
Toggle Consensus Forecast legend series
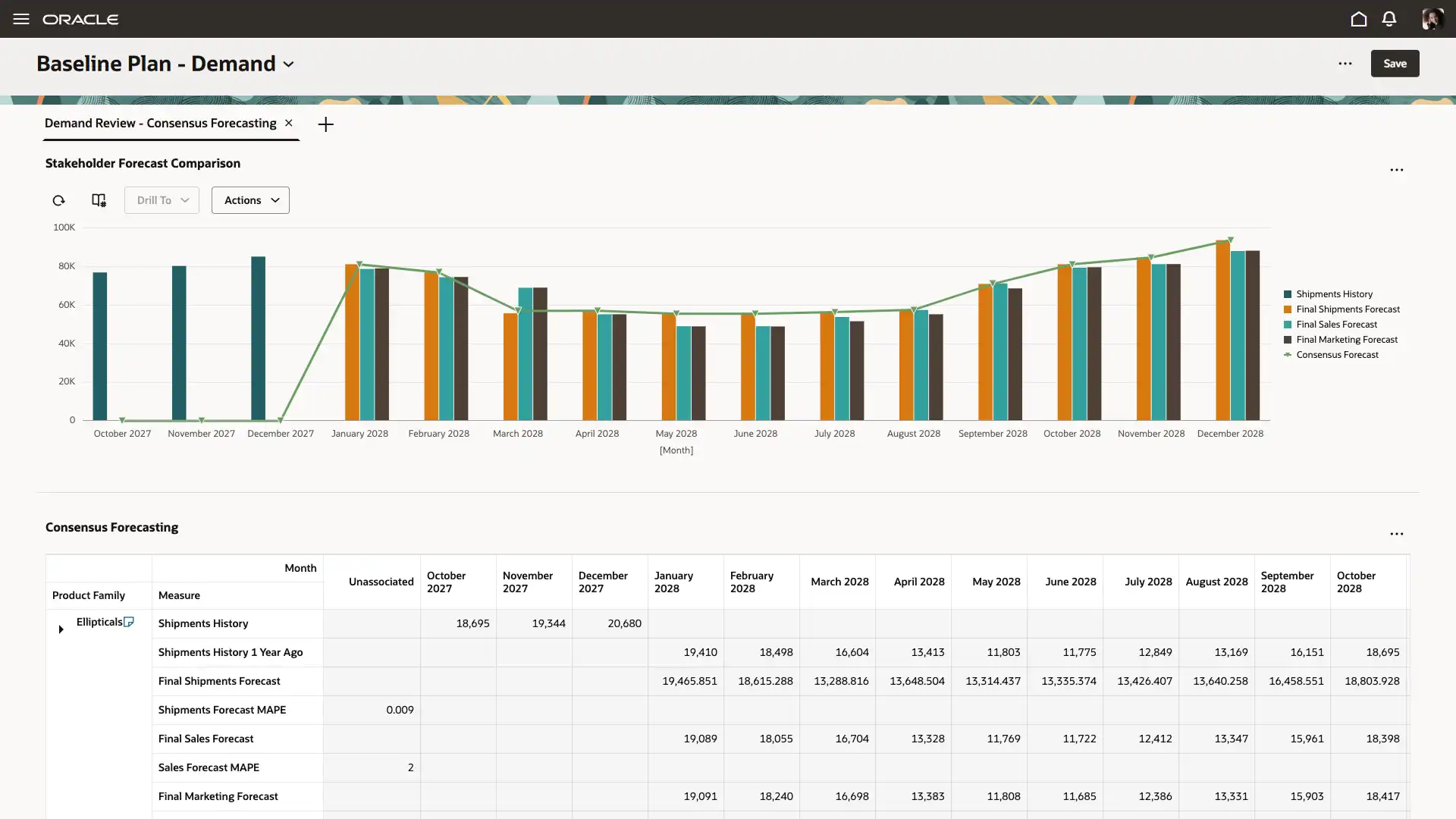tap(1336, 355)
